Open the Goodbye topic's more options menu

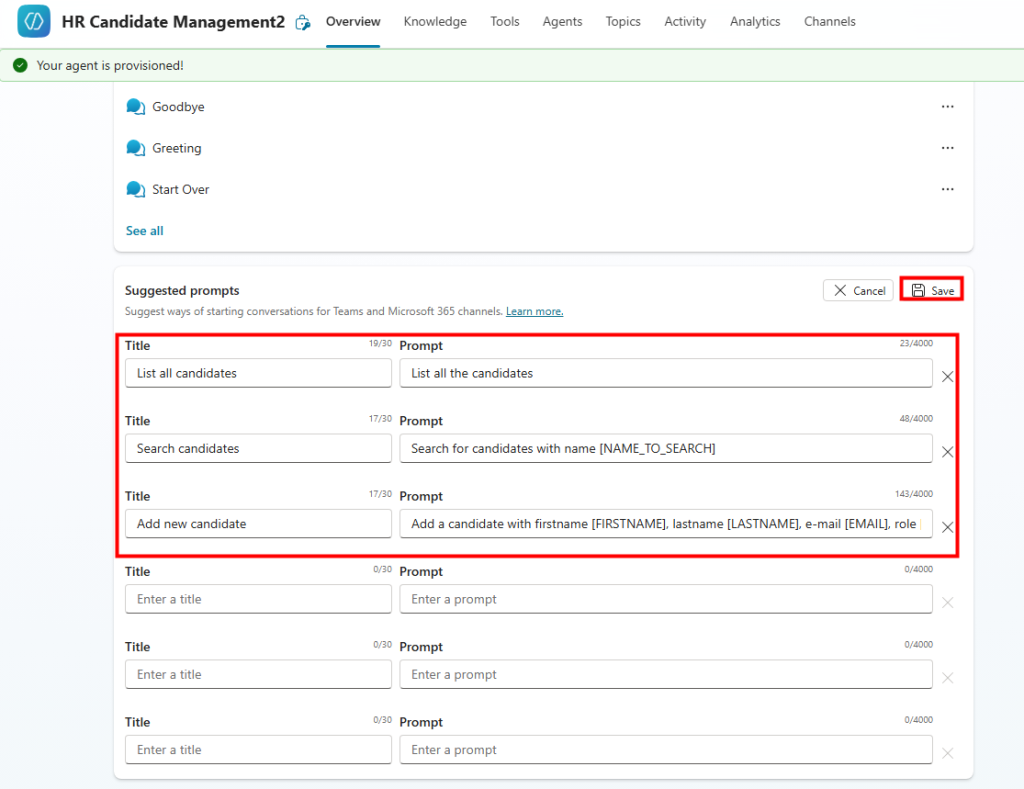[947, 107]
